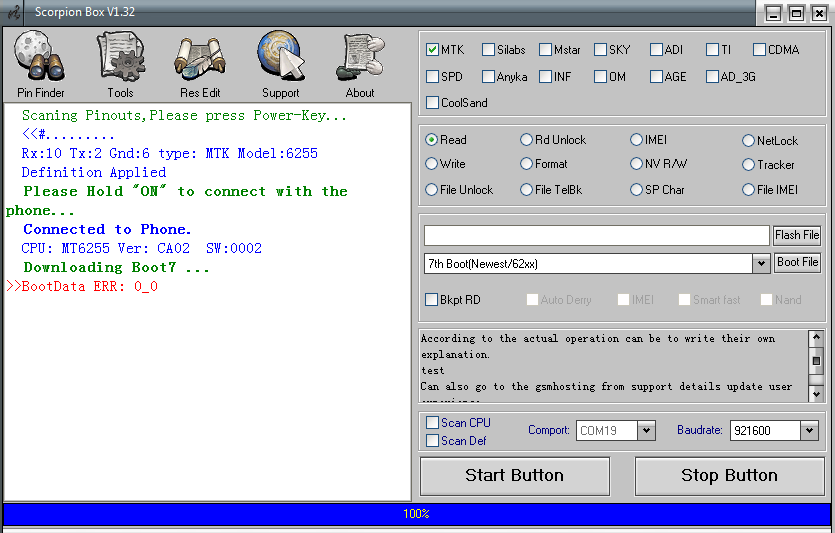Screen dimensions: 835x533
Task: Select the Tracker operation
Action: [748, 165]
